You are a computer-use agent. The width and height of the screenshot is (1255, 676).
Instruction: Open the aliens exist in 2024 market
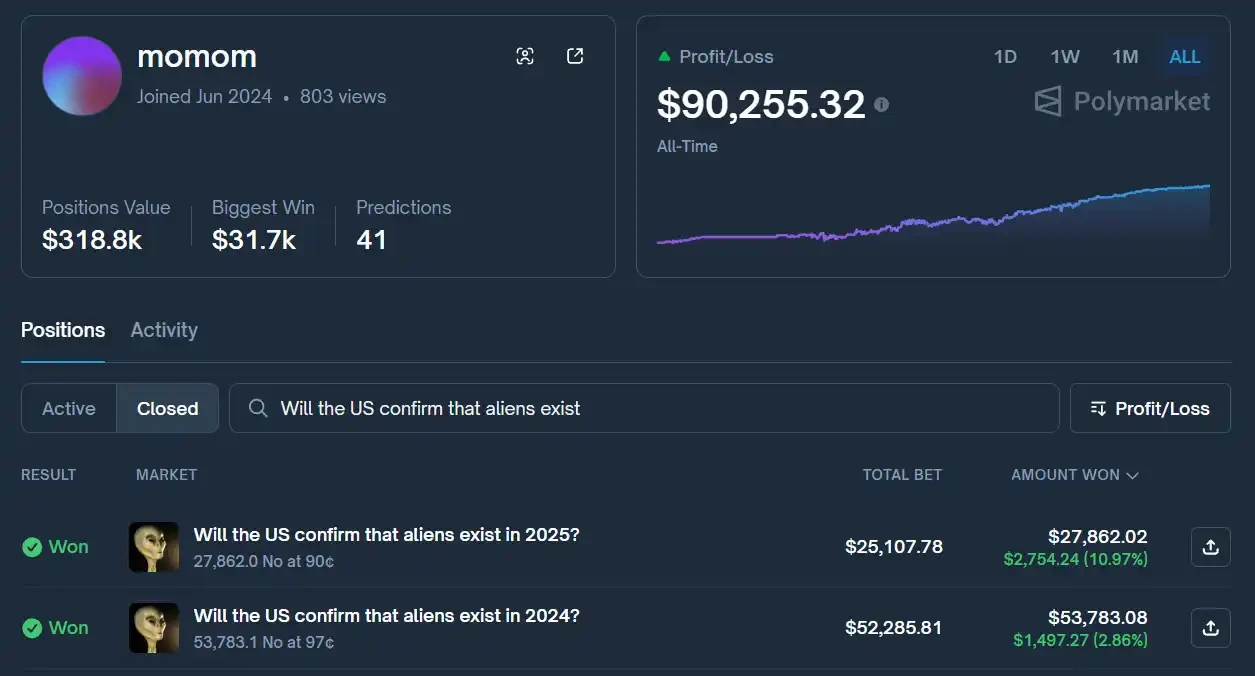[386, 617]
